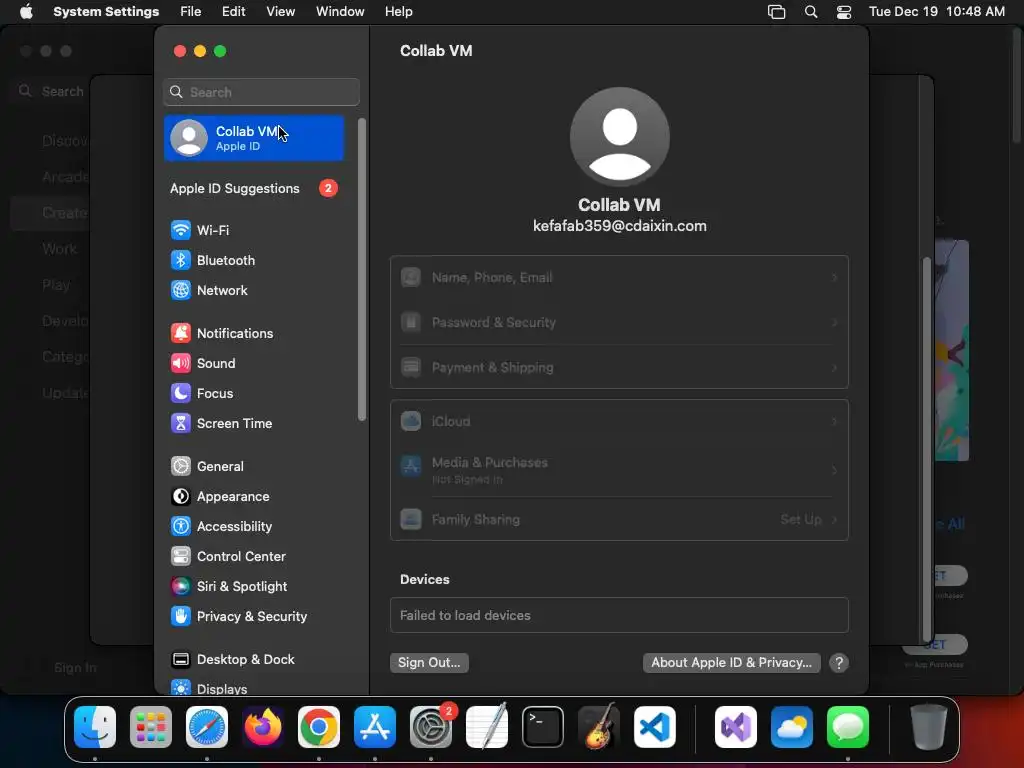Expand Media & Purchases row
Screen dimensions: 1024x768
619,470
